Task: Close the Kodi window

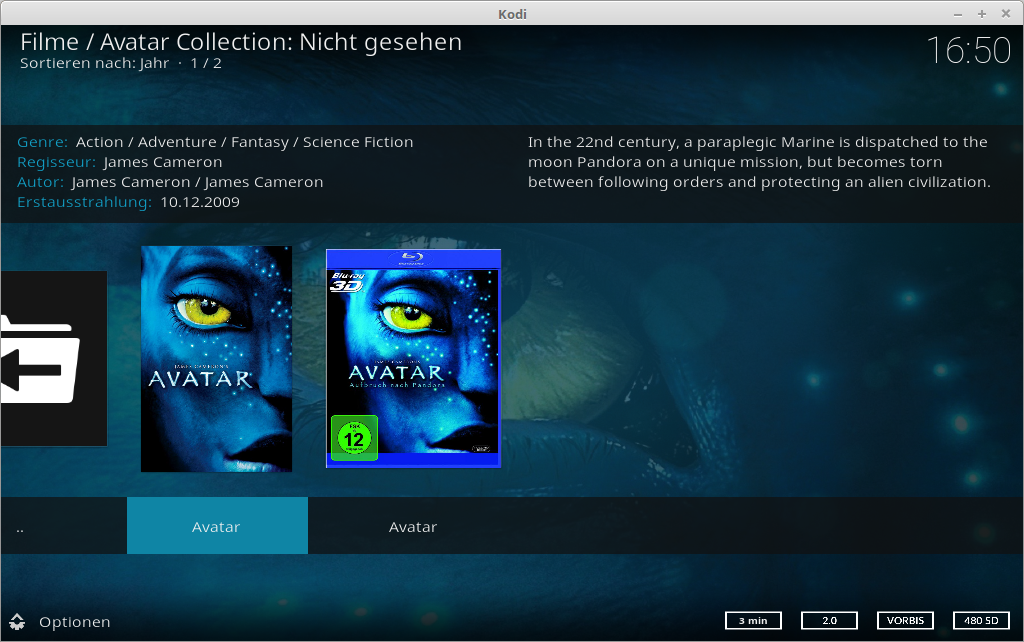Action: click(x=1006, y=14)
